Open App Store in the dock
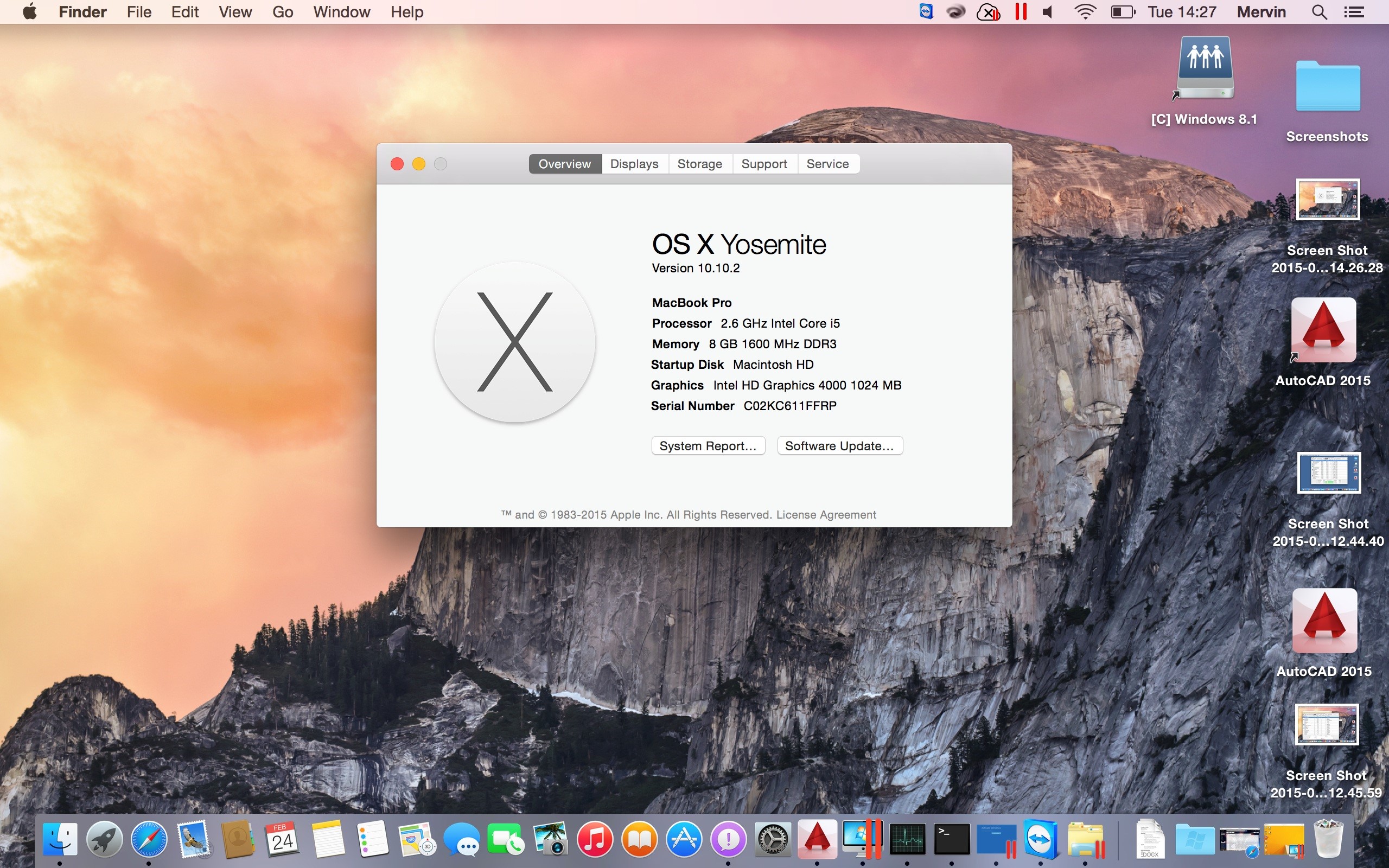This screenshot has height=868, width=1389. pyautogui.click(x=684, y=839)
